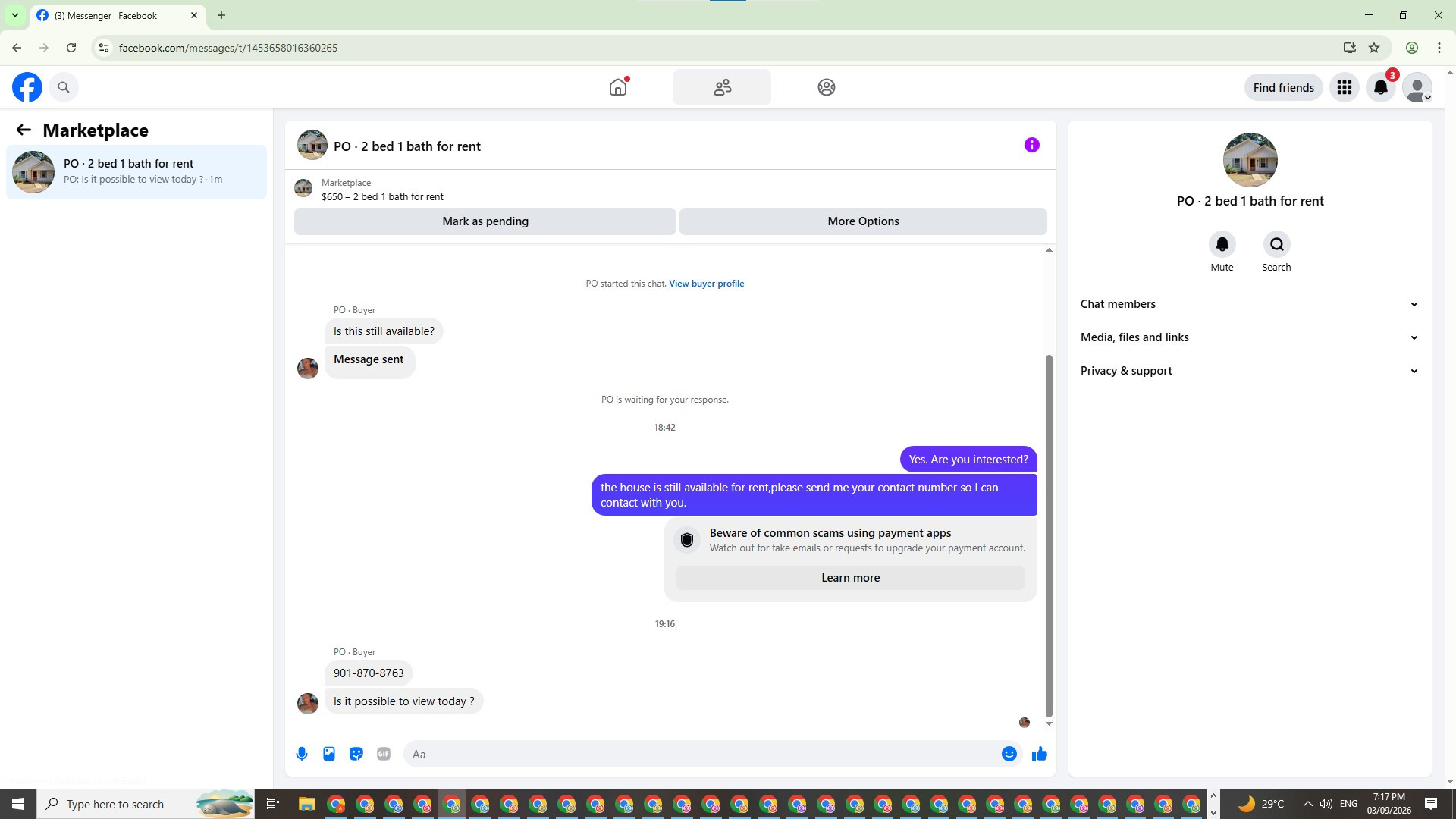
Task: Click Mark as pending button
Action: 485,221
